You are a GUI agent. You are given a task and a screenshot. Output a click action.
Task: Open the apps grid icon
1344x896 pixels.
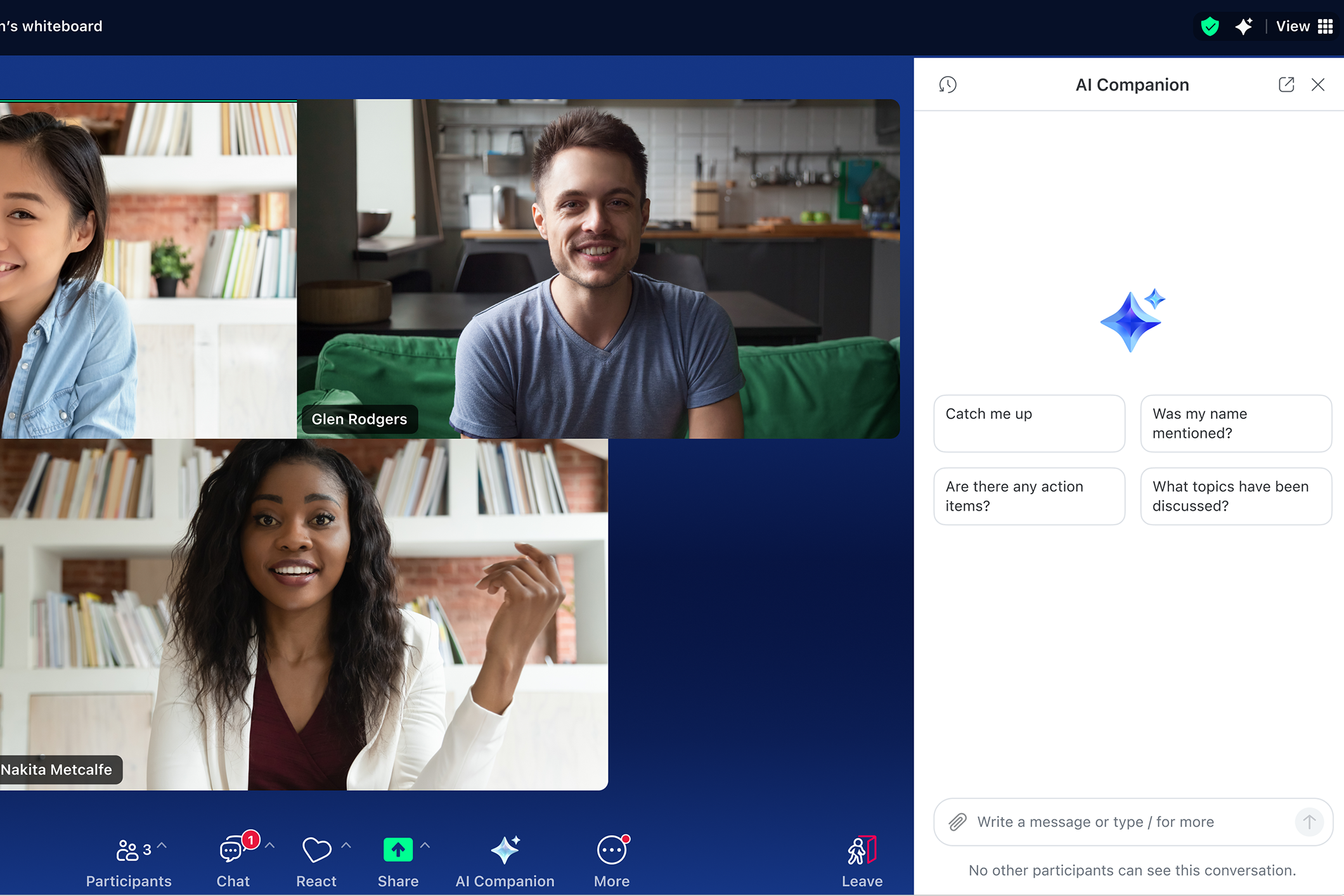click(1326, 26)
